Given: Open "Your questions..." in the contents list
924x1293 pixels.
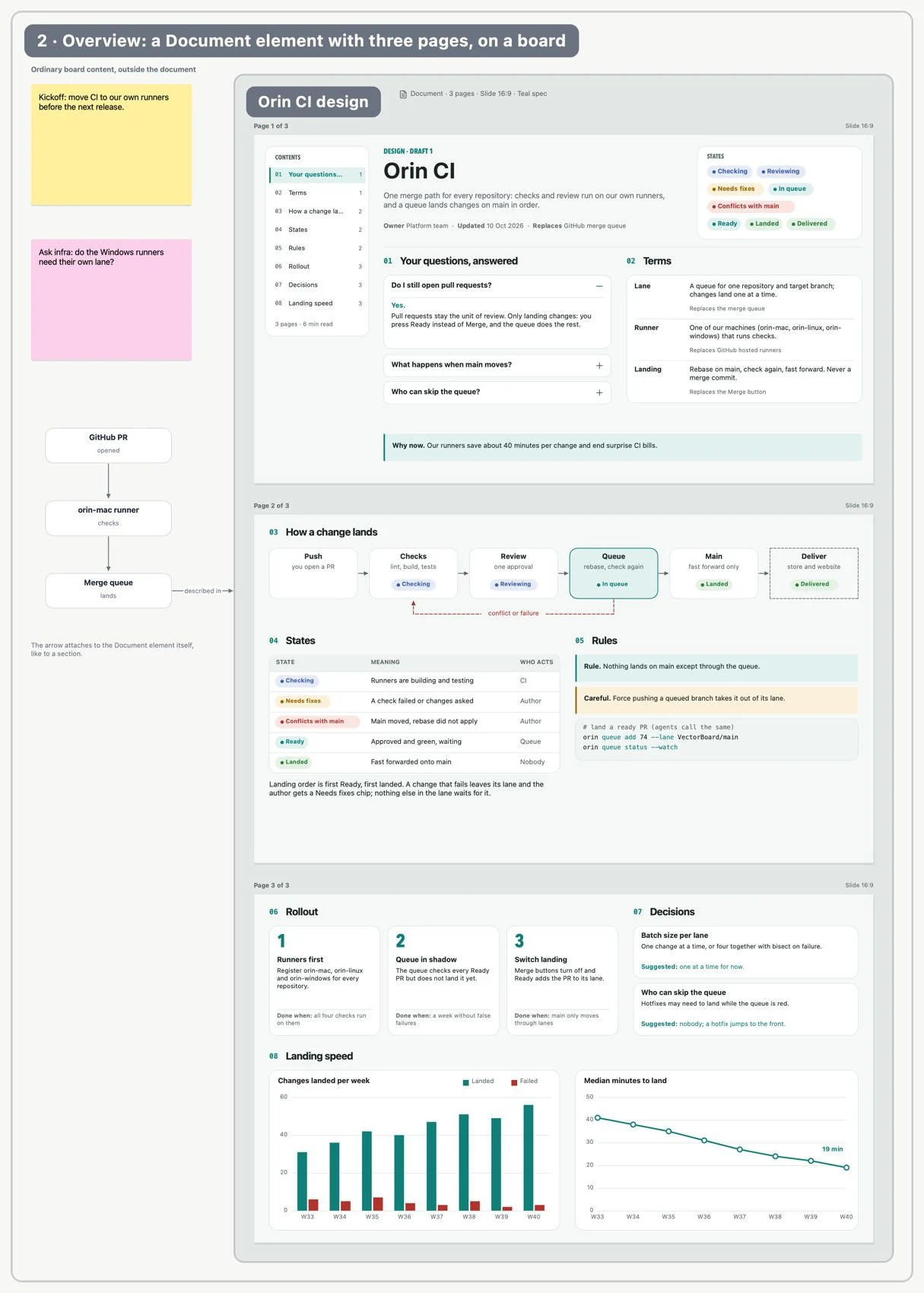Looking at the screenshot, I should [317, 175].
